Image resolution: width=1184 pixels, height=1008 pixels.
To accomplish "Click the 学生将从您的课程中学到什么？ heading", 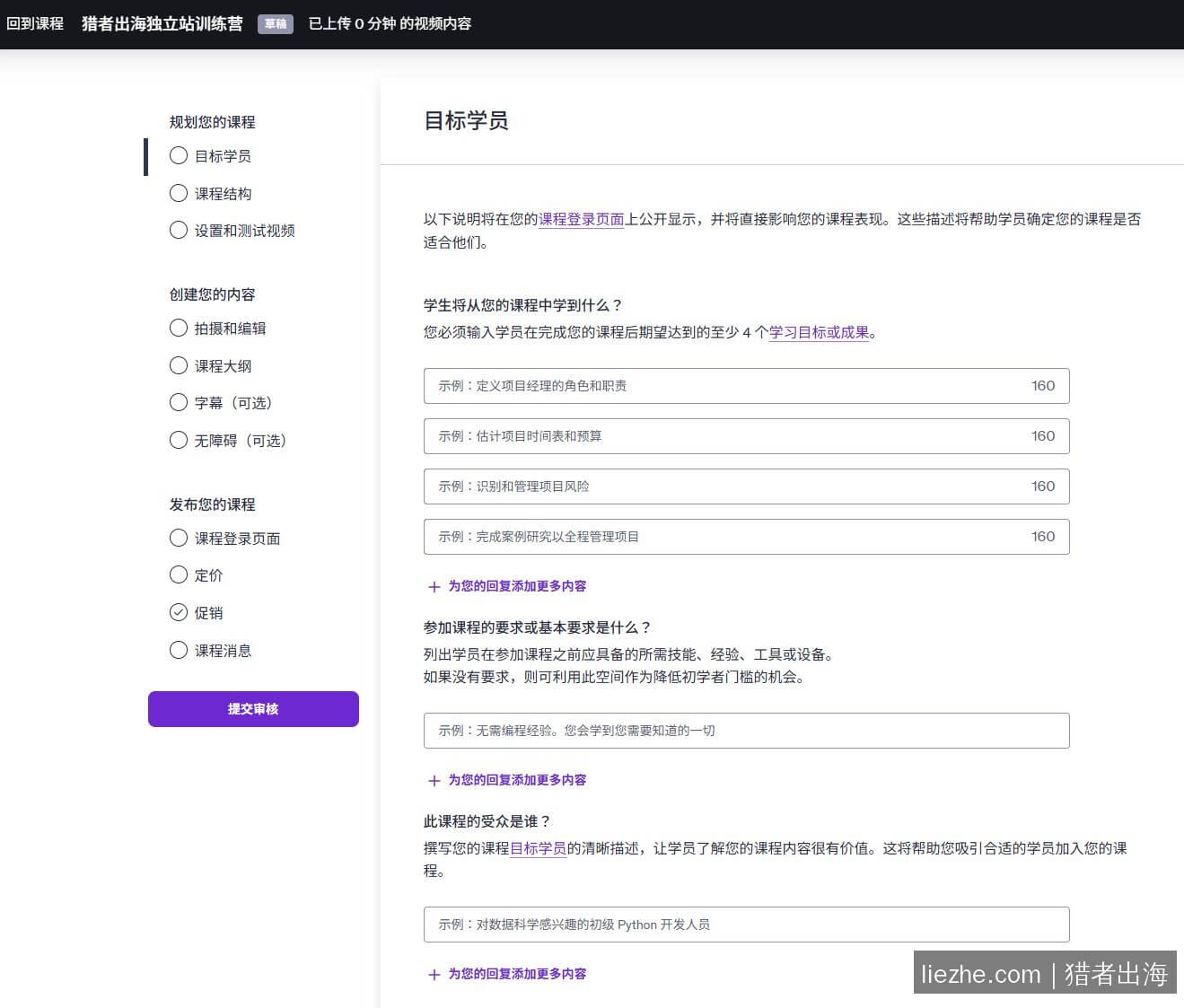I will pyautogui.click(x=523, y=305).
